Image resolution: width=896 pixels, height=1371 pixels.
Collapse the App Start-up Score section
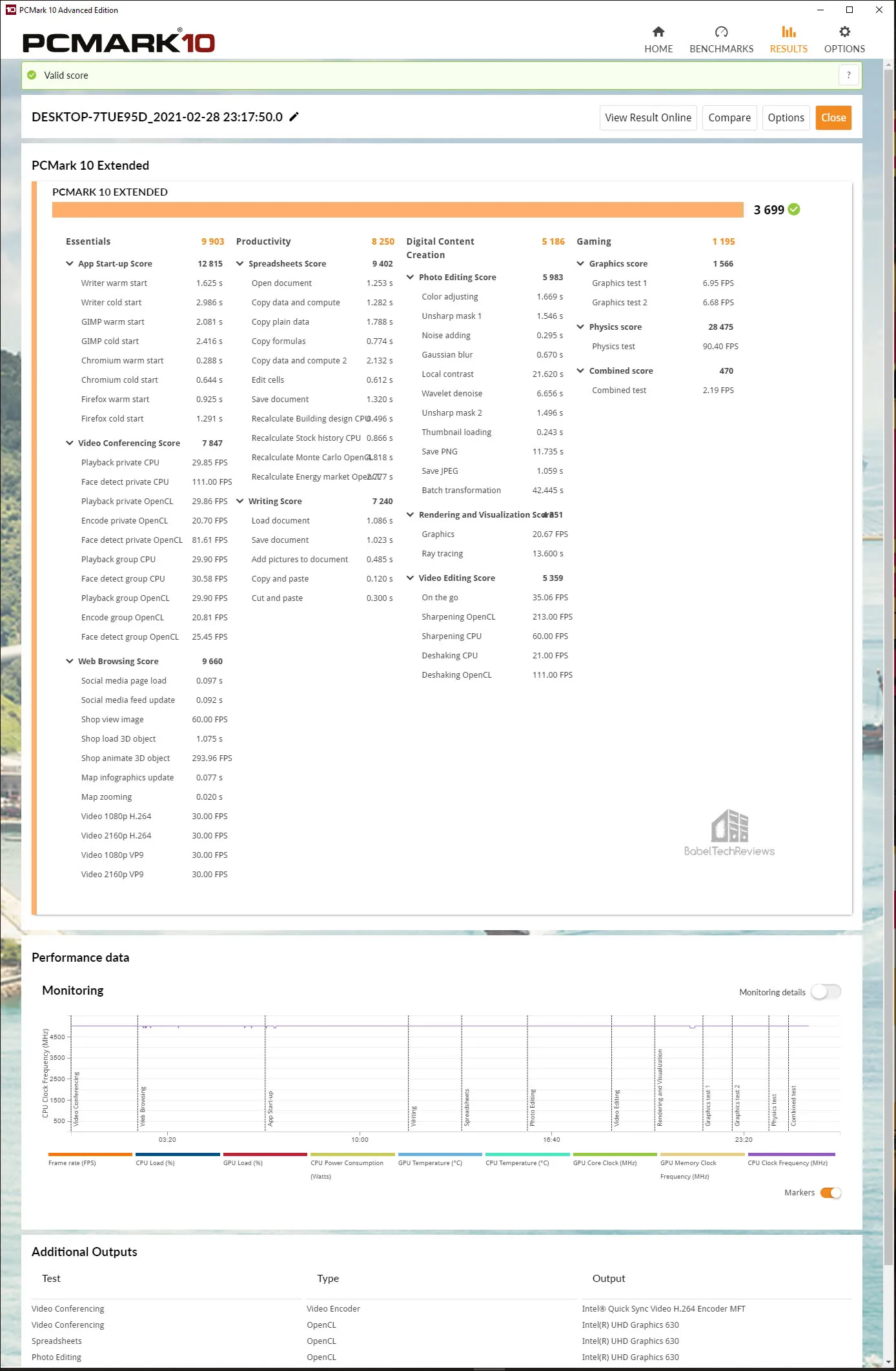70,263
